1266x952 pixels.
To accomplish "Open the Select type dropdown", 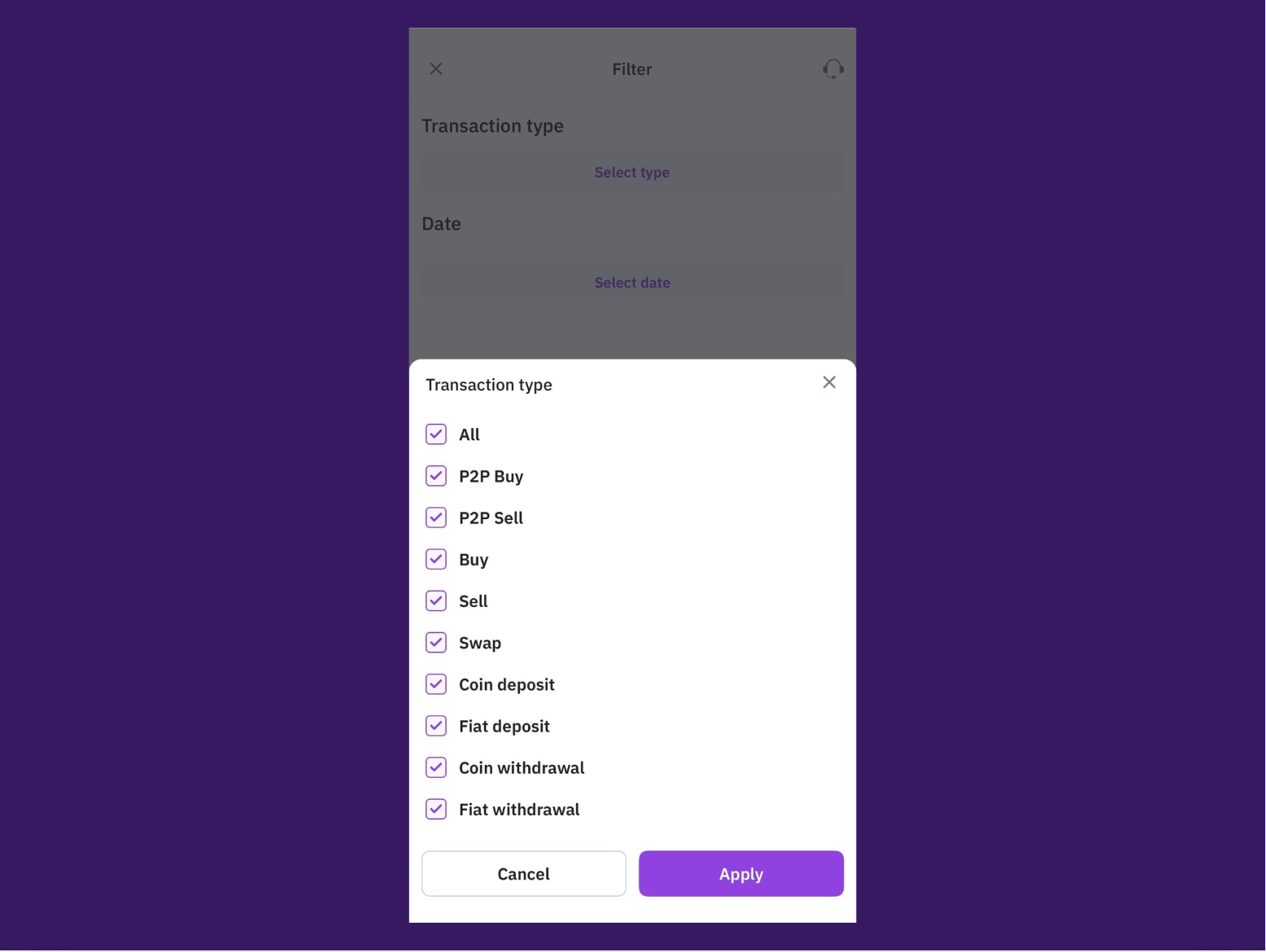I will [x=632, y=172].
